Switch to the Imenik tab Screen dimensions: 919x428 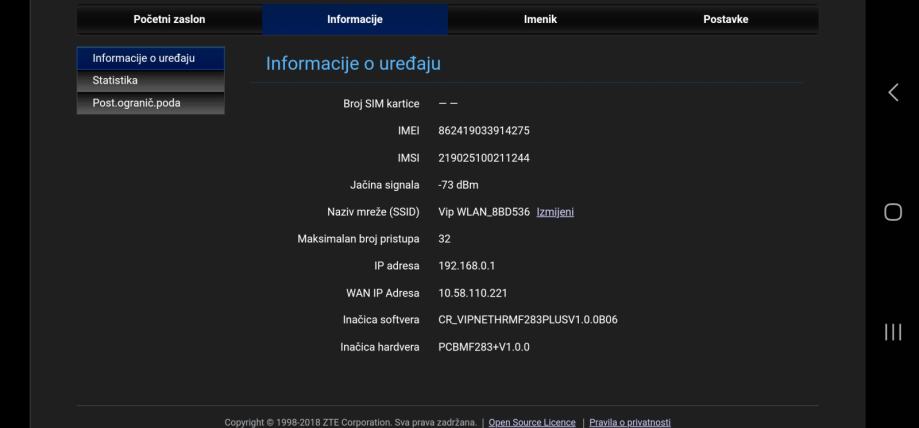tap(540, 19)
